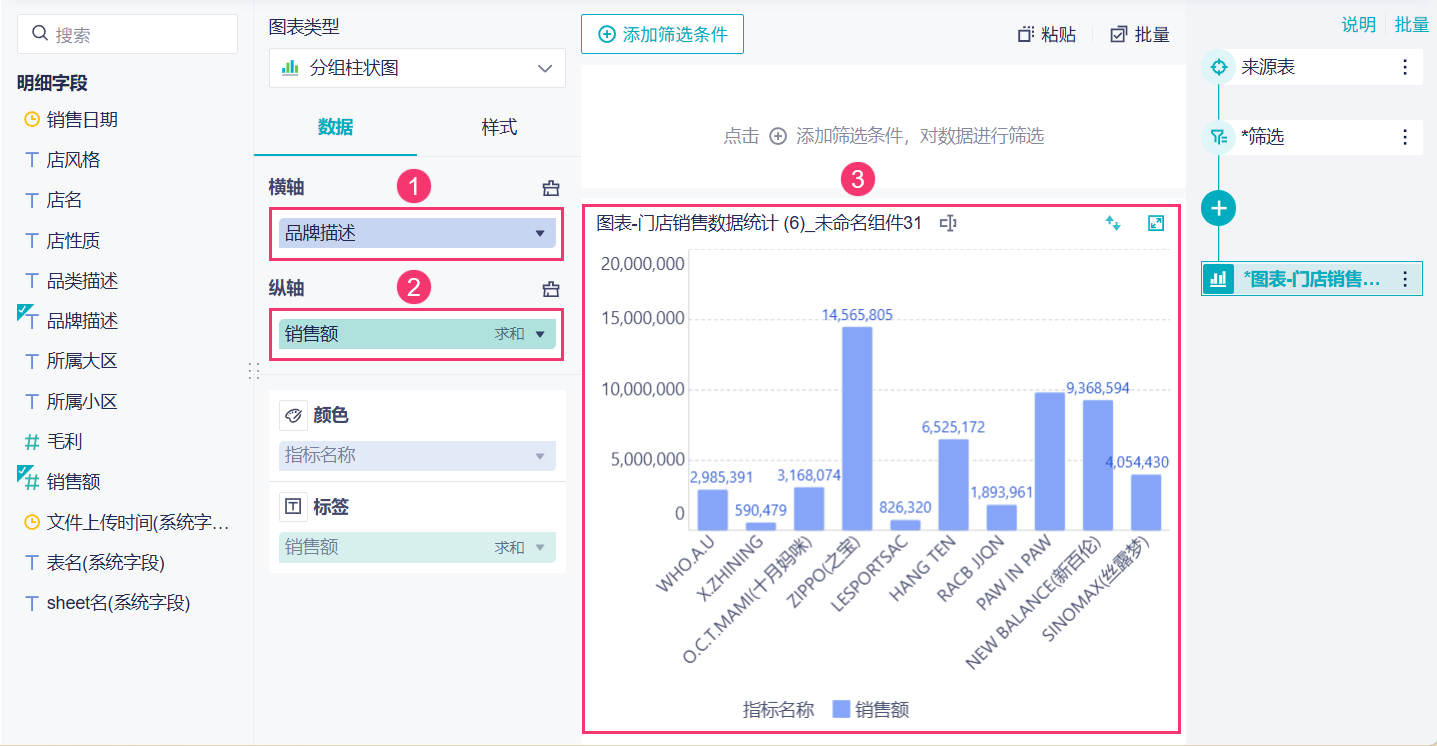This screenshot has height=746, width=1437.
Task: Open the 品牌描述 horizontal axis field dropdown
Action: point(540,233)
